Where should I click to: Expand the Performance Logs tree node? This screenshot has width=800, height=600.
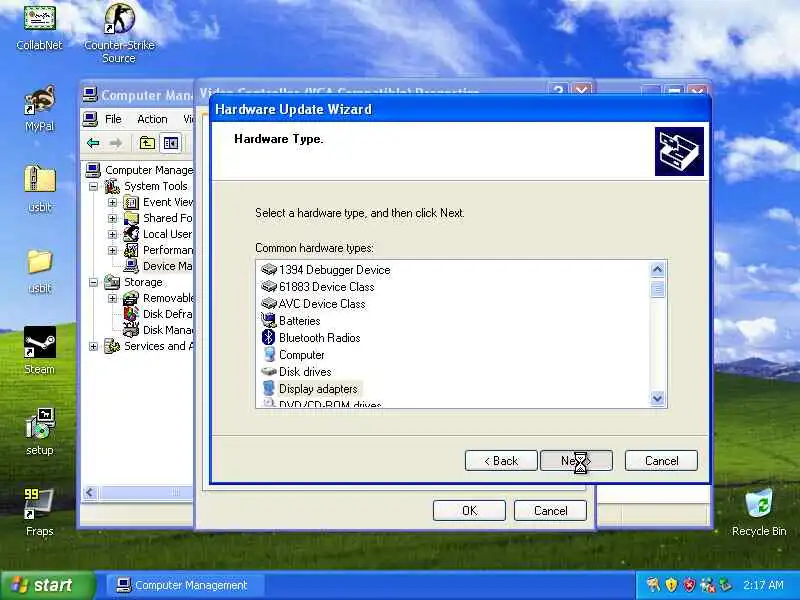pos(112,251)
